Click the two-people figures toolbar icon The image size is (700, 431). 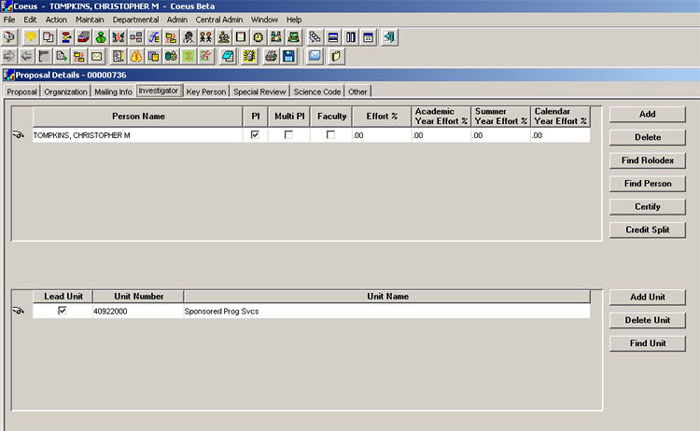tap(206, 37)
